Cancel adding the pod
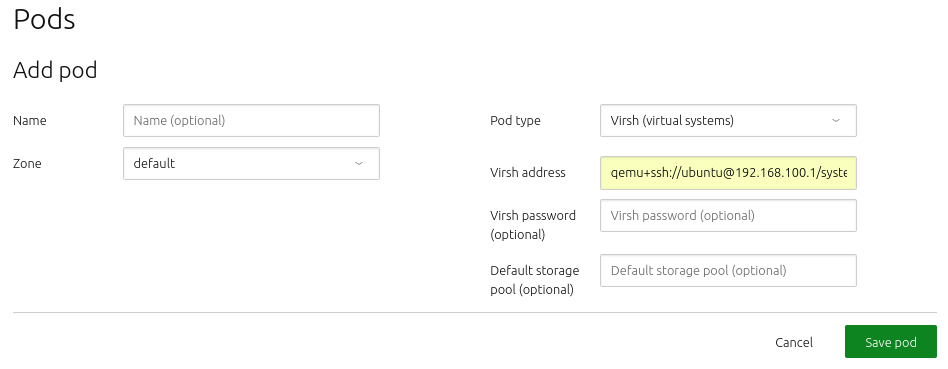The height and width of the screenshot is (369, 948). click(794, 342)
